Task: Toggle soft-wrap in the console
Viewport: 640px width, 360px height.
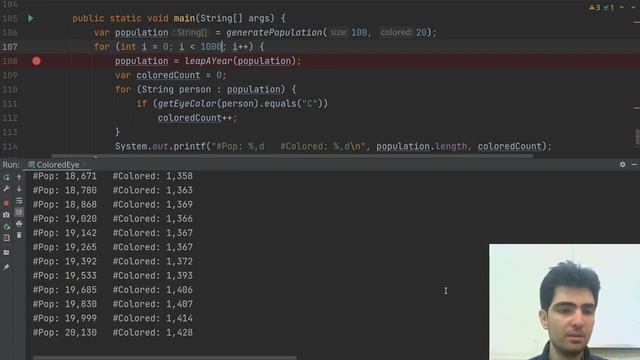Action: point(19,201)
